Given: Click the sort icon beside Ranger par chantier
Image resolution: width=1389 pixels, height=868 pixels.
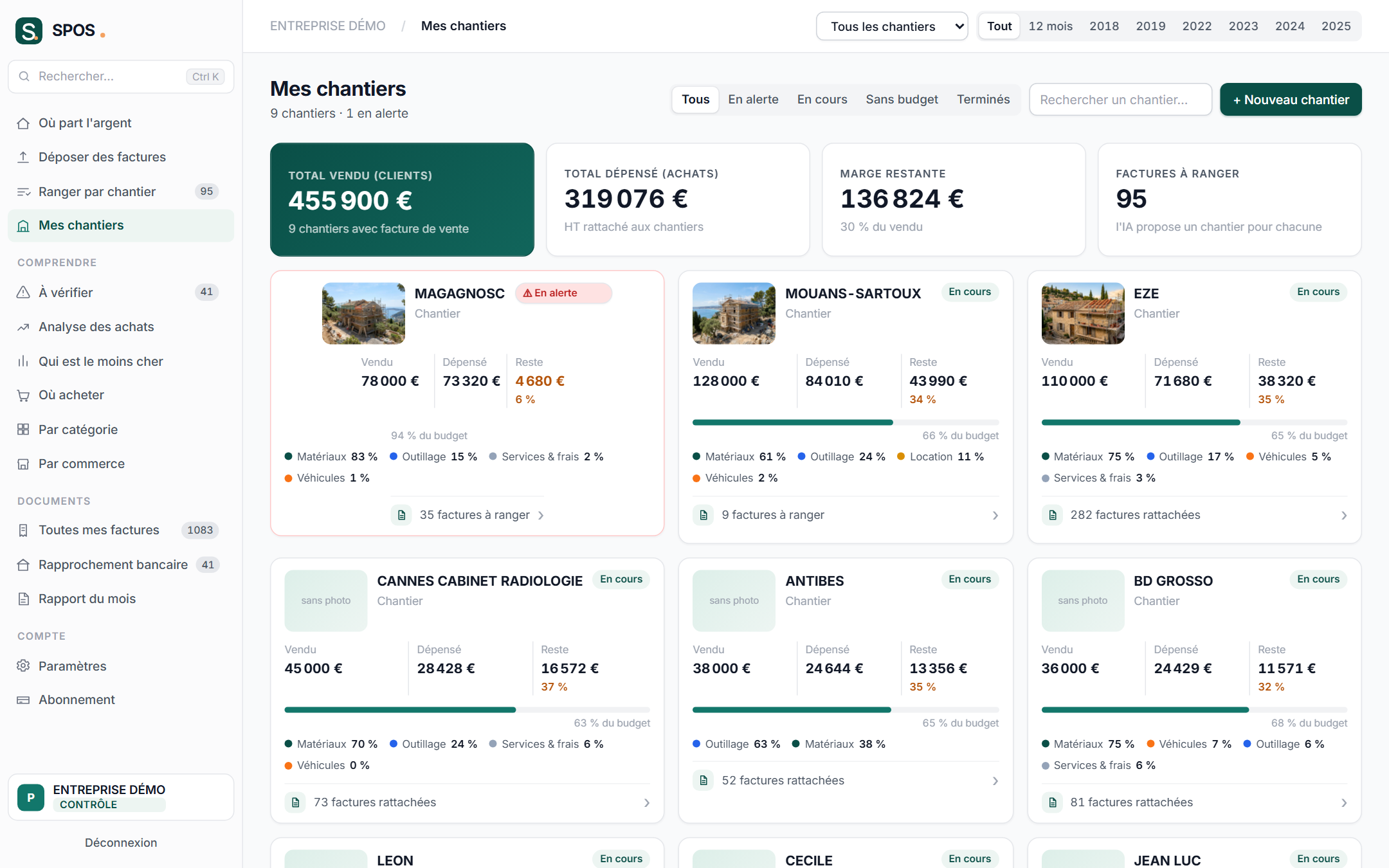Looking at the screenshot, I should point(23,192).
